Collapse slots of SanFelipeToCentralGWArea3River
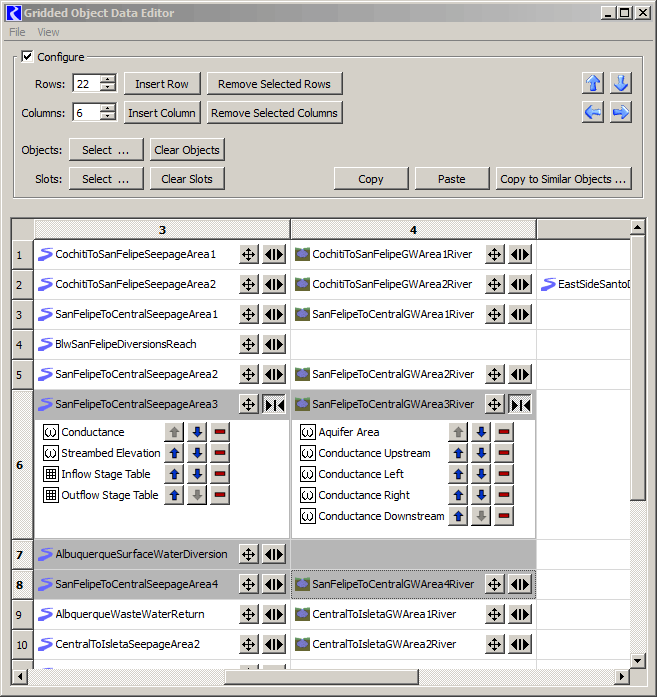657x697 pixels. point(520,405)
